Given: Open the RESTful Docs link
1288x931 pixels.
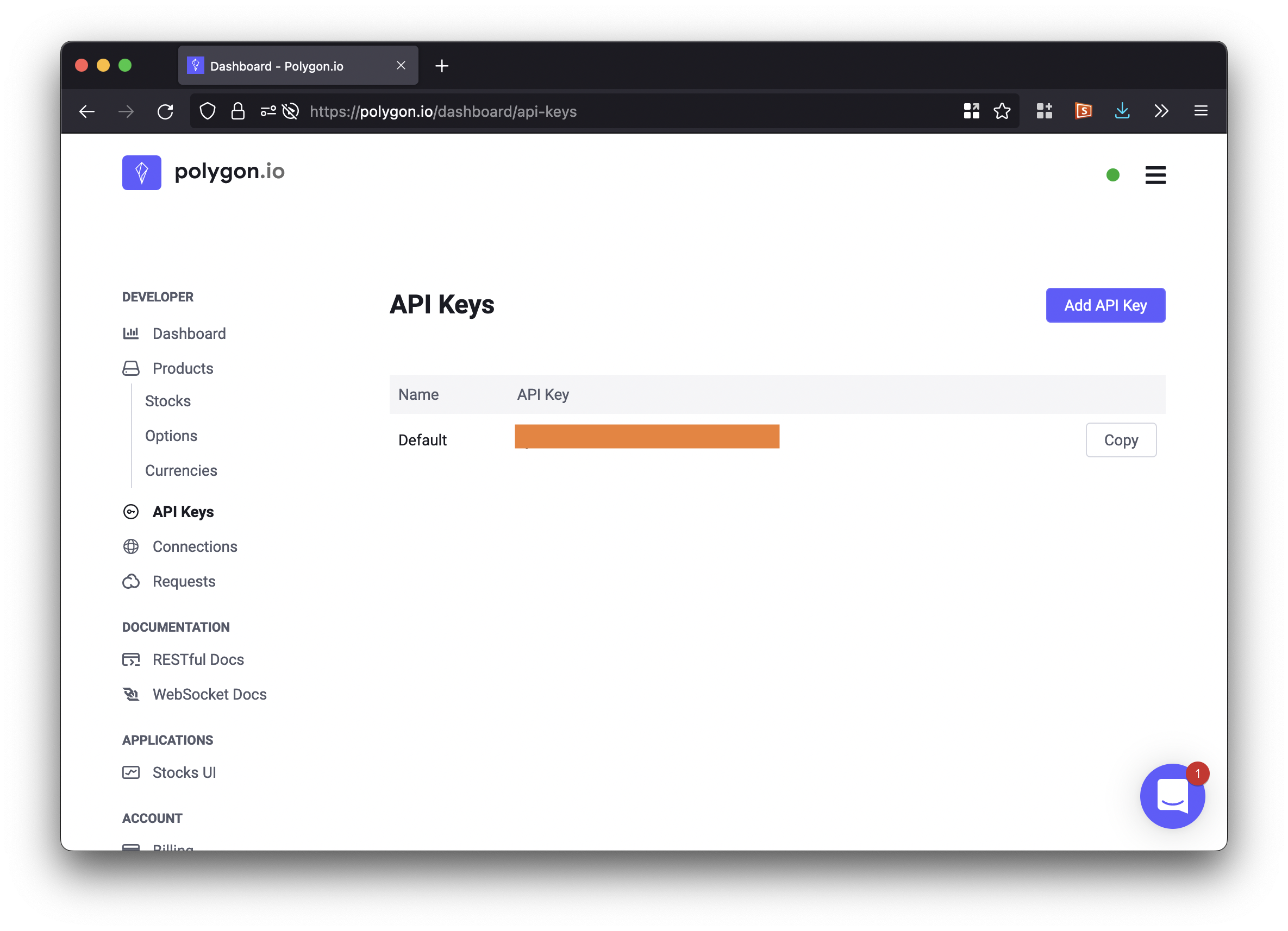Looking at the screenshot, I should [x=198, y=659].
